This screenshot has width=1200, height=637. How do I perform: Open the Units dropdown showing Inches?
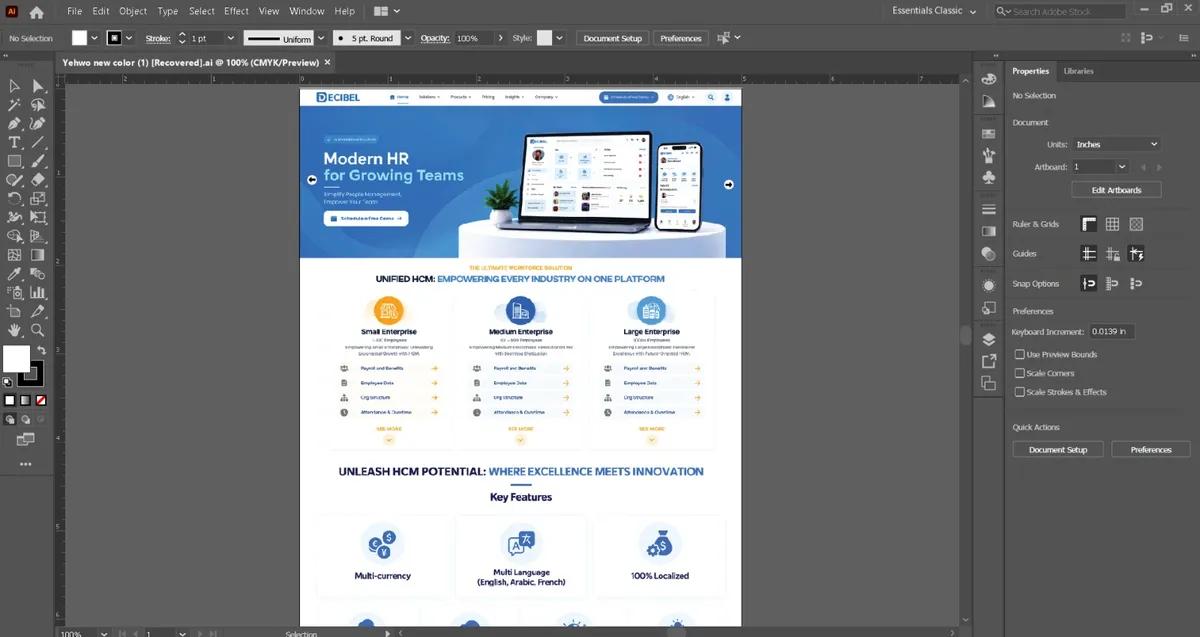tap(1116, 144)
